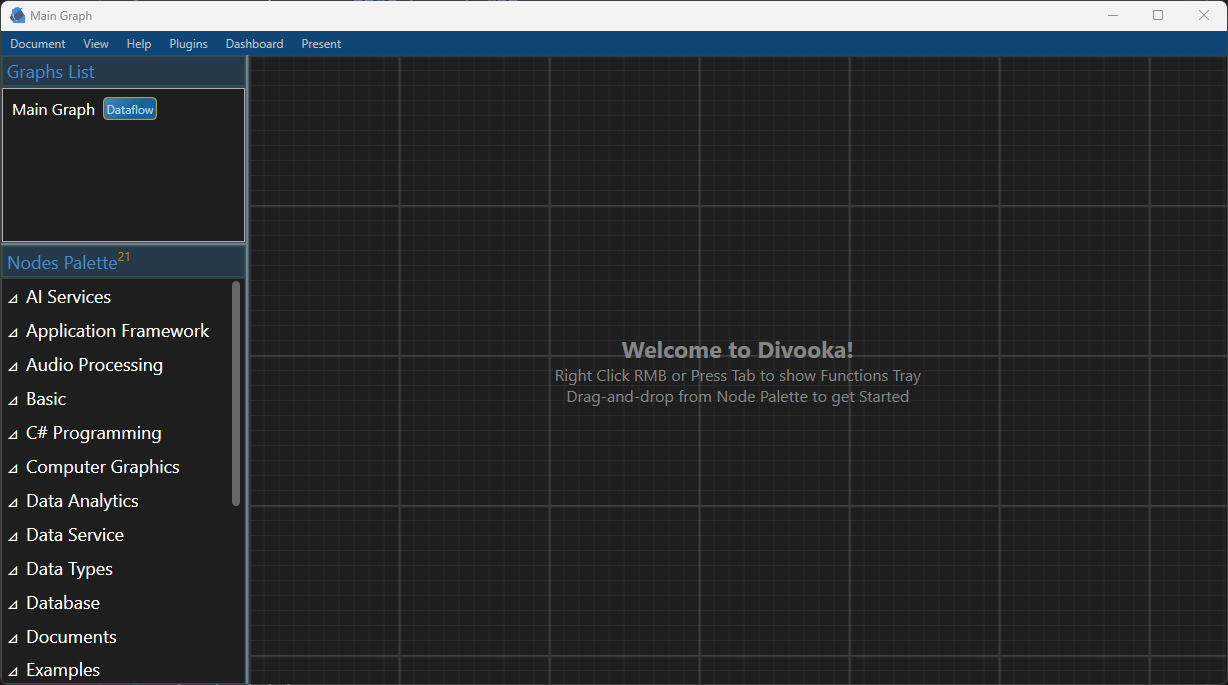Viewport: 1228px width, 685px height.
Task: Close the Main Graph window
Action: 1204,15
